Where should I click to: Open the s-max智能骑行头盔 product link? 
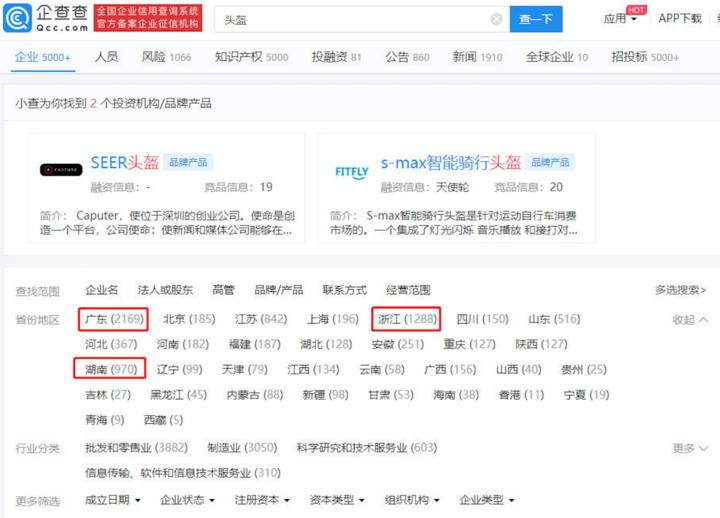click(451, 163)
